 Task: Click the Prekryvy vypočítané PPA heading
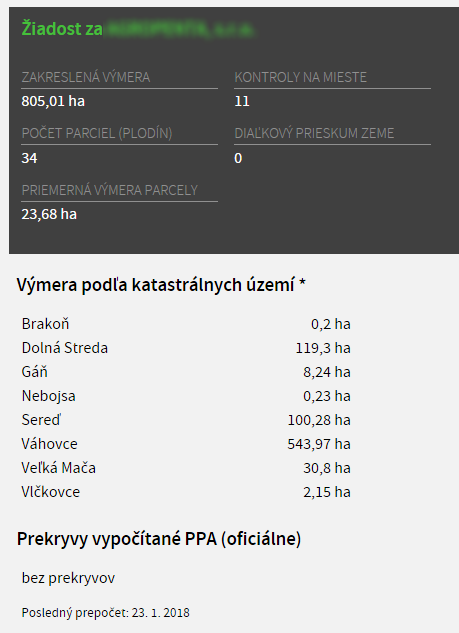click(x=159, y=539)
